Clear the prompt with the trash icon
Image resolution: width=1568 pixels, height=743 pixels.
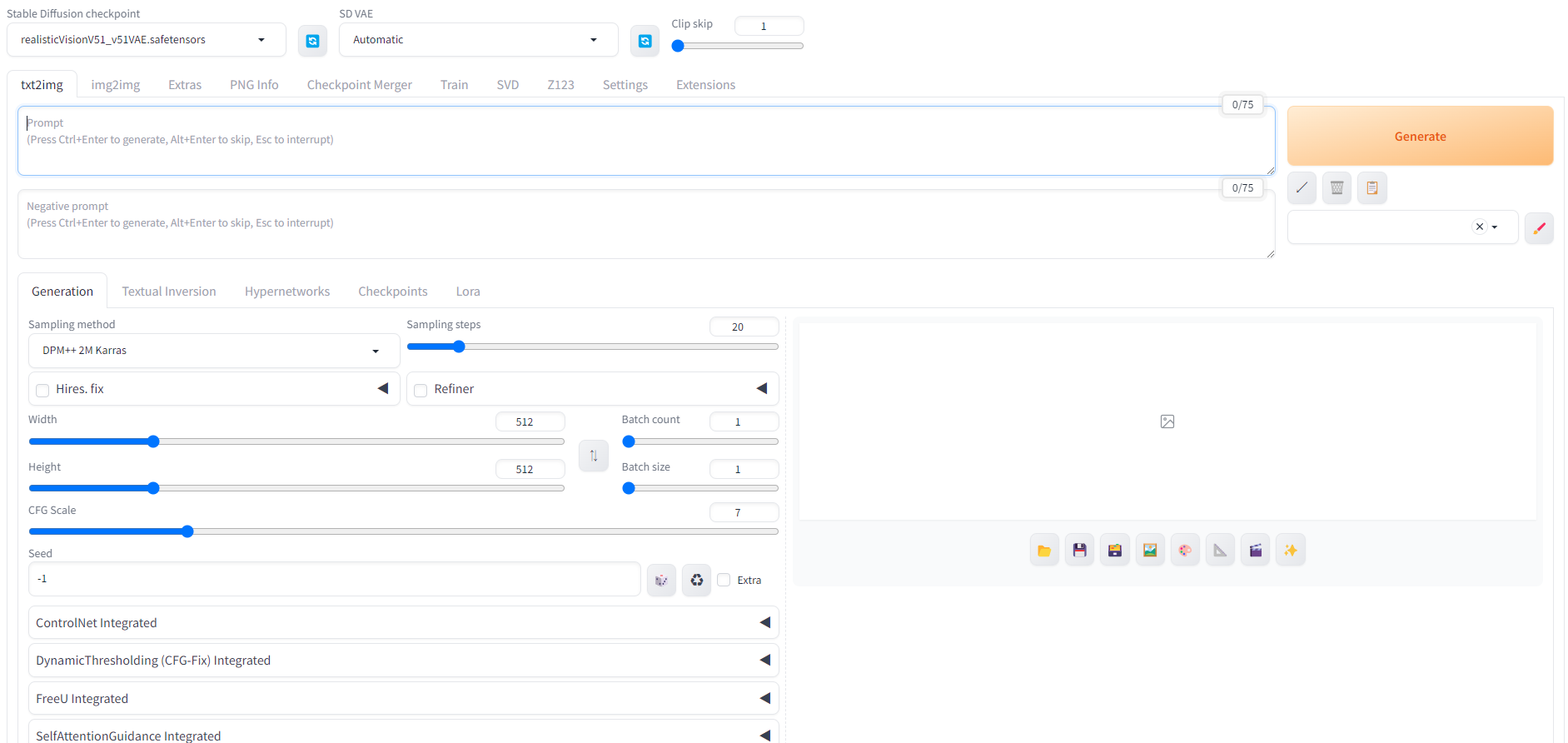(1337, 188)
